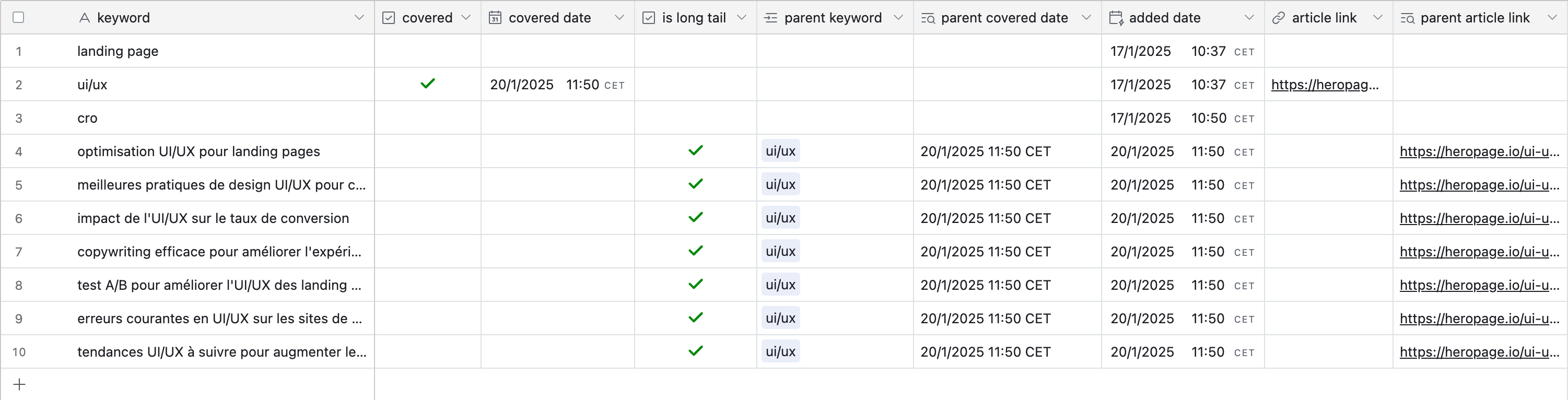Uncheck the covered checkmark for ui/ux row
Screen dimensions: 1568x400
click(x=427, y=84)
